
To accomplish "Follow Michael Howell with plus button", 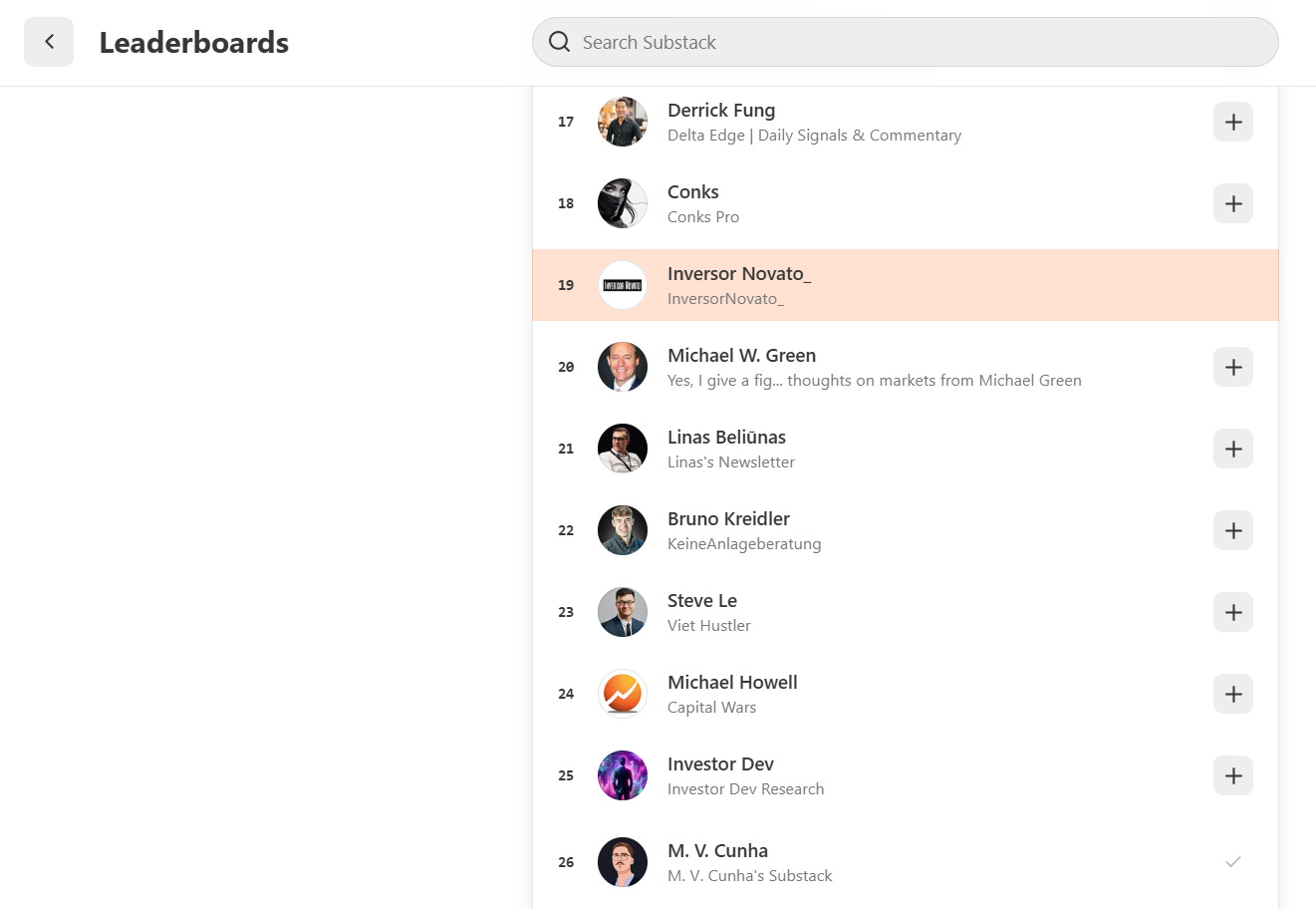I will (1233, 694).
